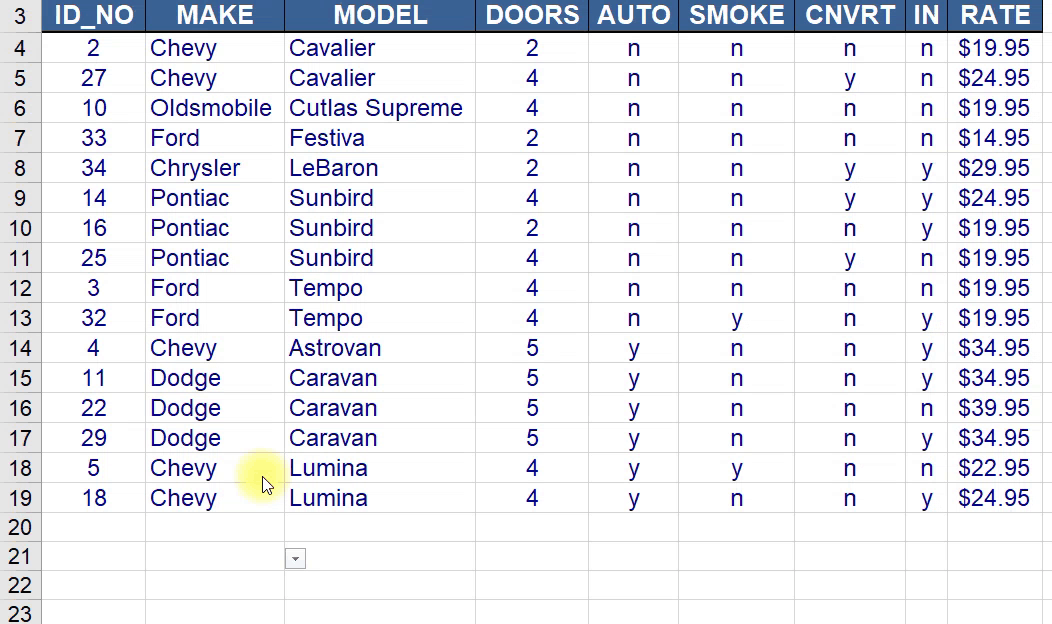Viewport: 1052px width, 624px height.
Task: Click the $29.95 rate cell
Action: click(994, 168)
